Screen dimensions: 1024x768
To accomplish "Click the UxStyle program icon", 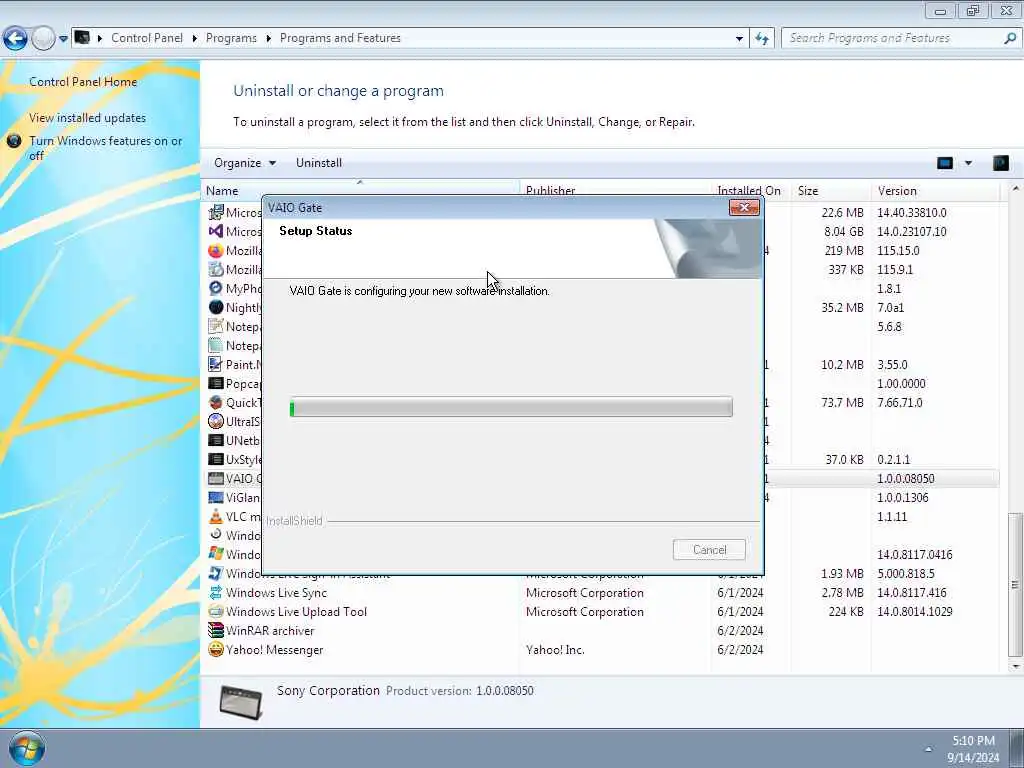I will click(216, 459).
